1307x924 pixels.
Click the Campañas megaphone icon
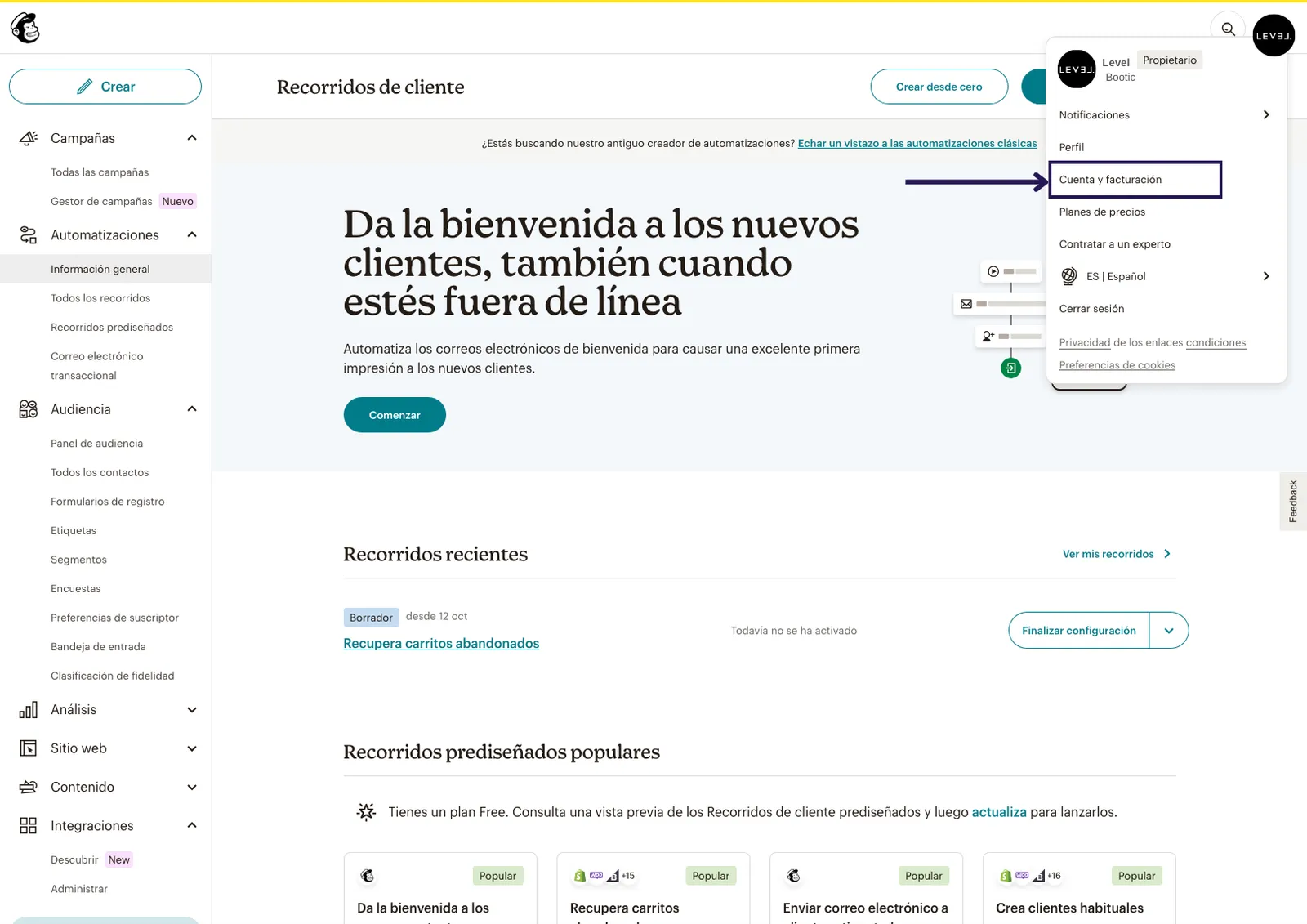[x=29, y=138]
